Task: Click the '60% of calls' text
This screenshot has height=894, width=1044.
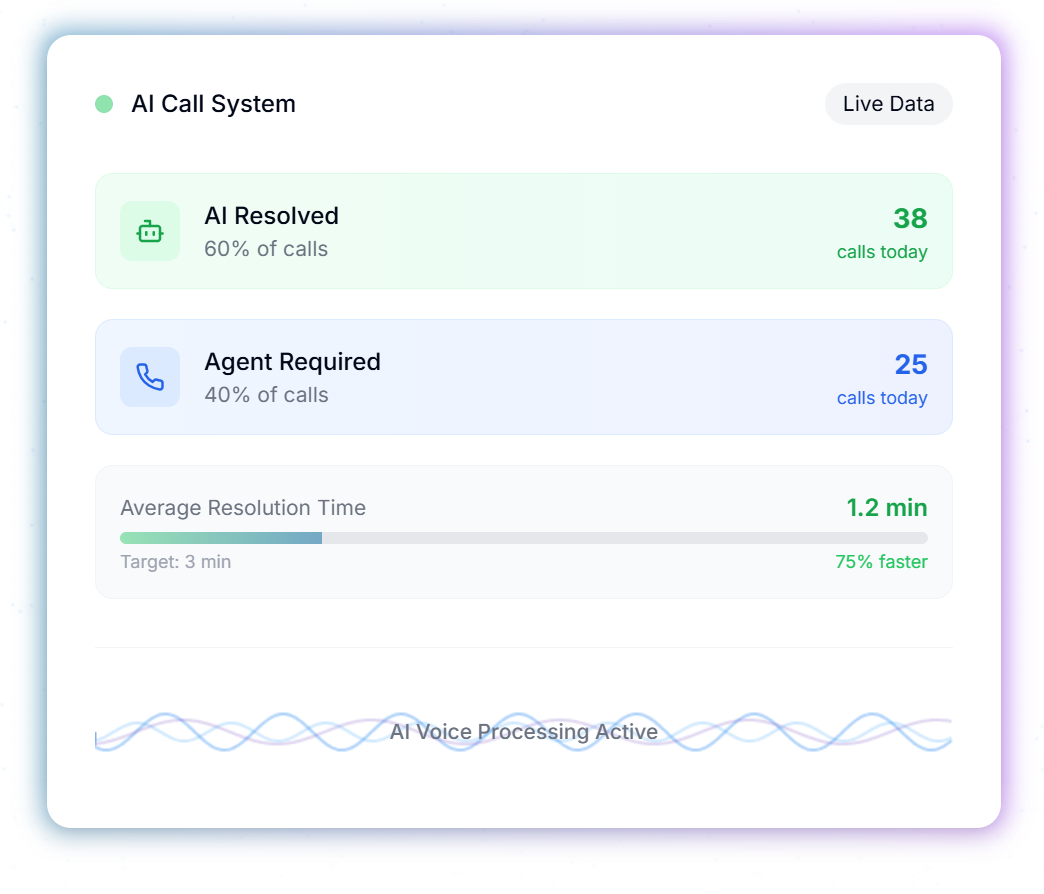Action: (x=266, y=249)
